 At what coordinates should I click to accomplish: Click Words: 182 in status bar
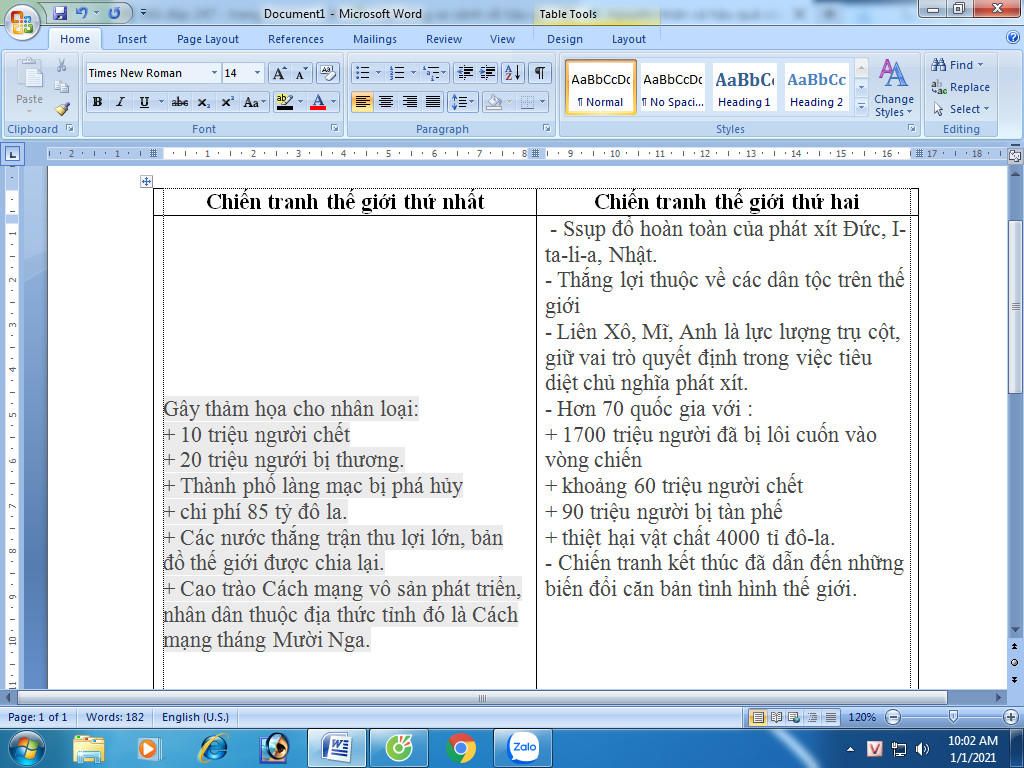coord(115,717)
